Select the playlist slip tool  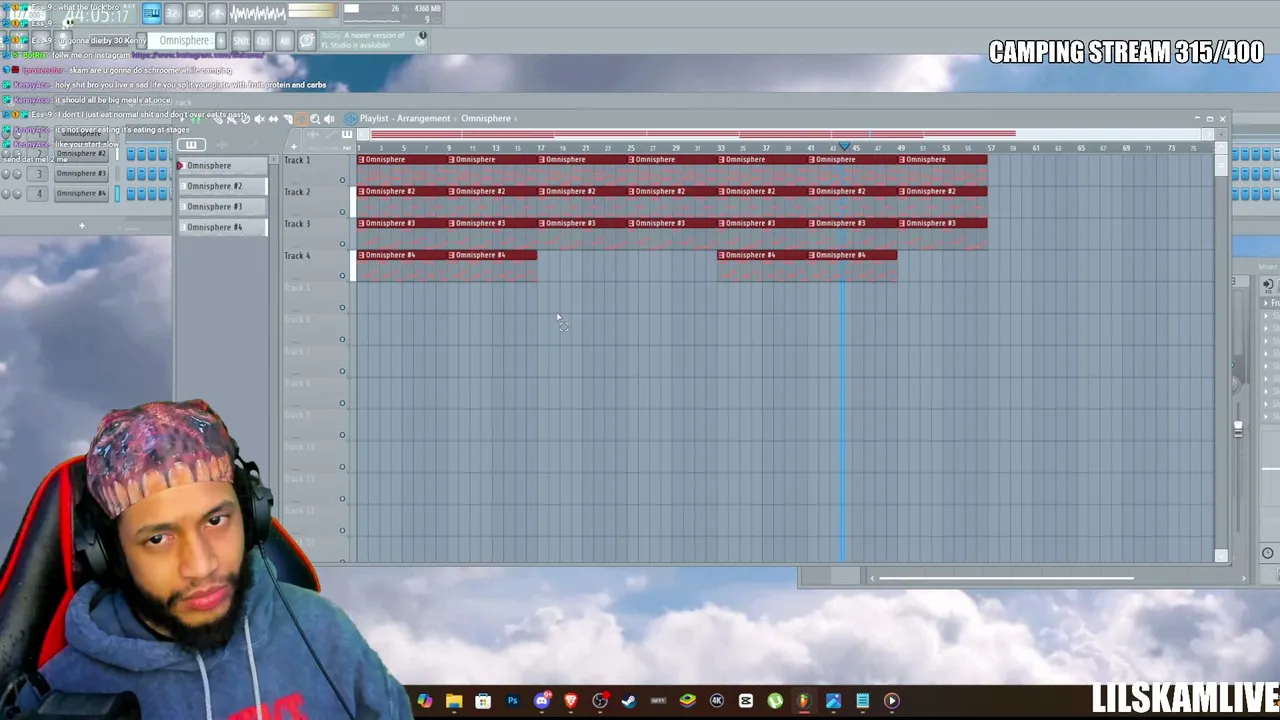tap(273, 119)
